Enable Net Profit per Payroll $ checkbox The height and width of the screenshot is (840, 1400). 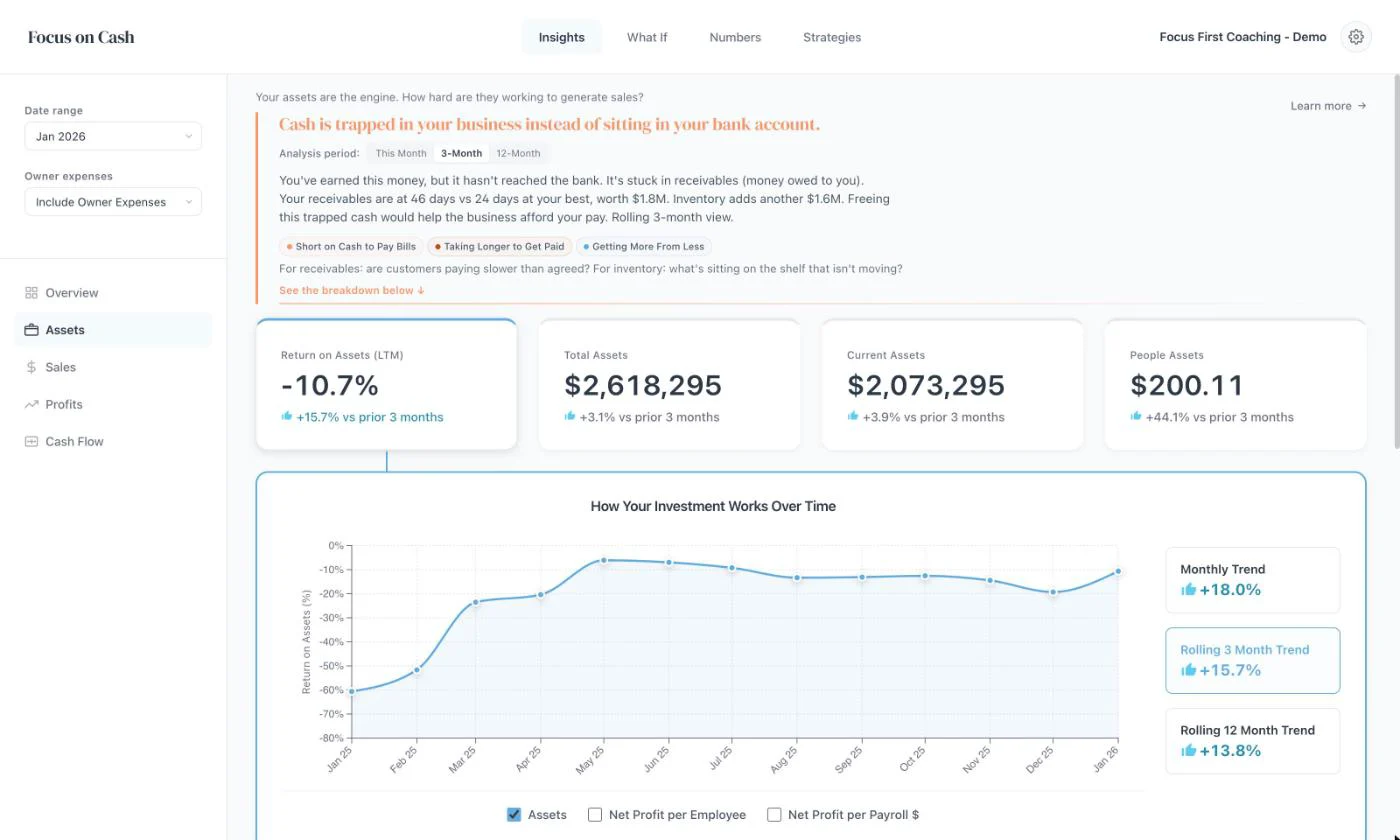[x=774, y=815]
